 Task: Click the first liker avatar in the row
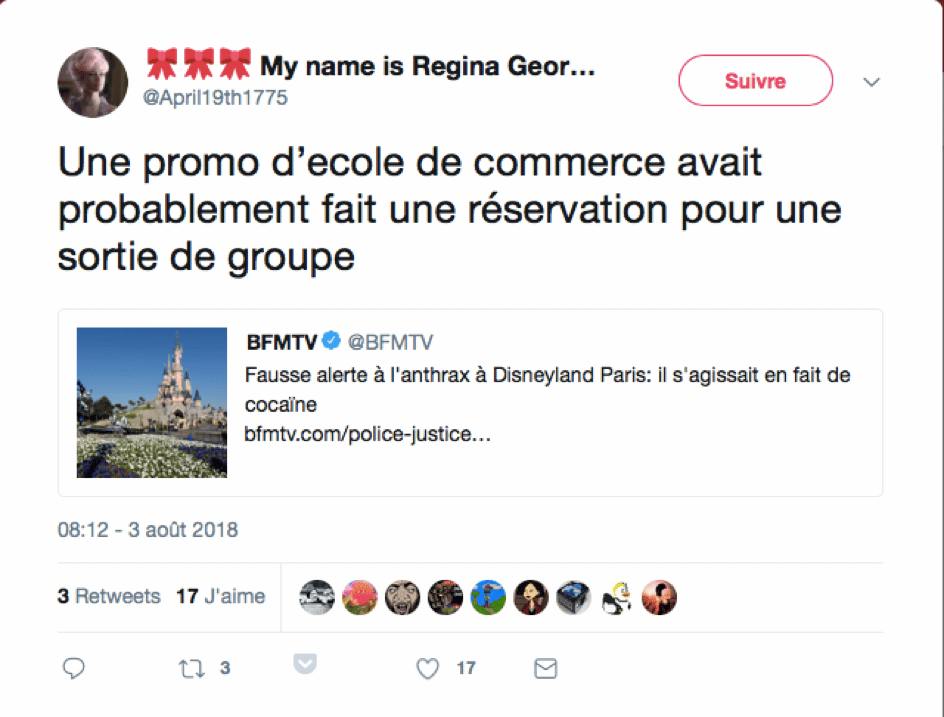tap(317, 597)
